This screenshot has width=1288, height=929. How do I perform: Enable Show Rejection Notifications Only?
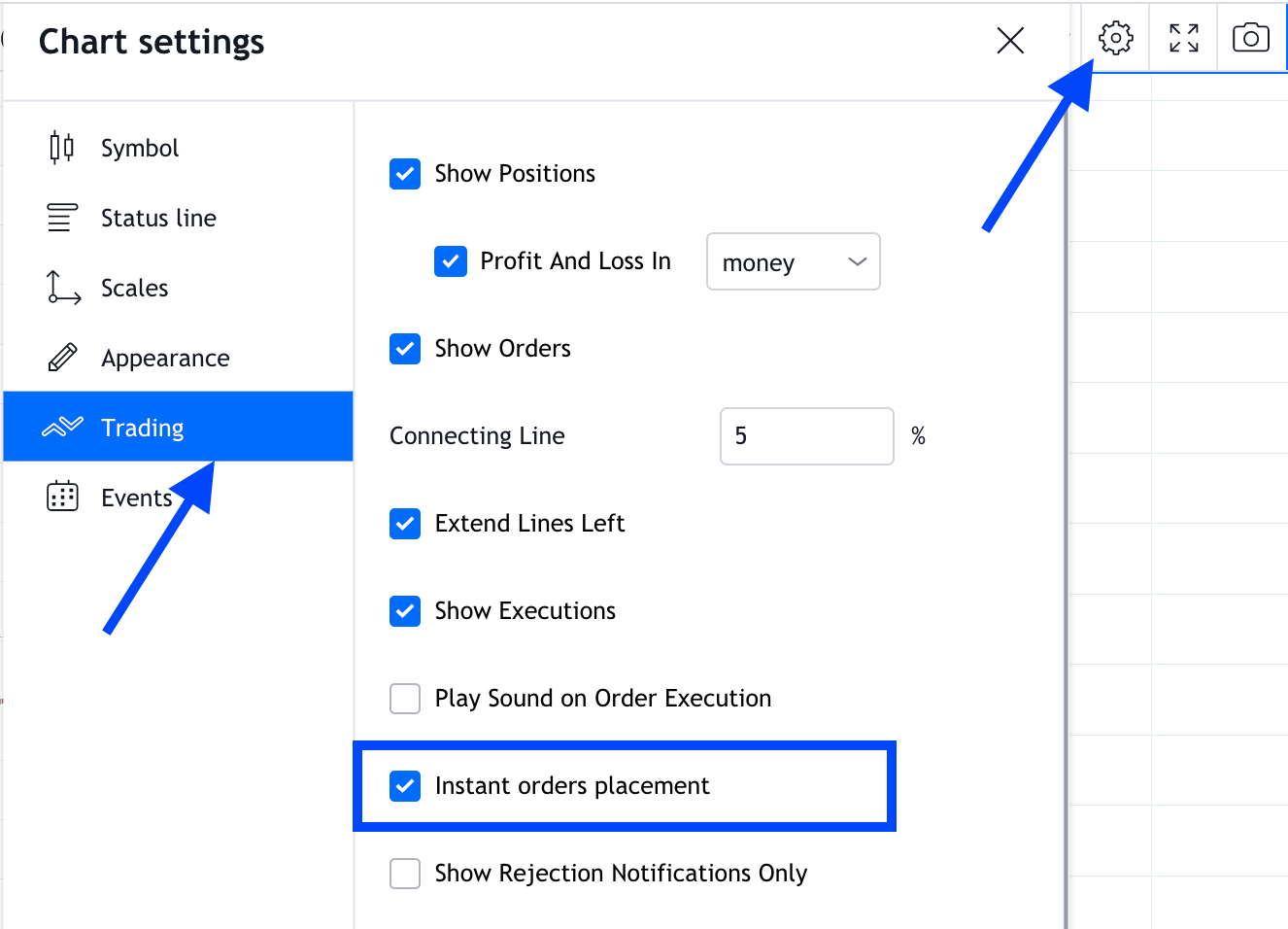point(405,874)
